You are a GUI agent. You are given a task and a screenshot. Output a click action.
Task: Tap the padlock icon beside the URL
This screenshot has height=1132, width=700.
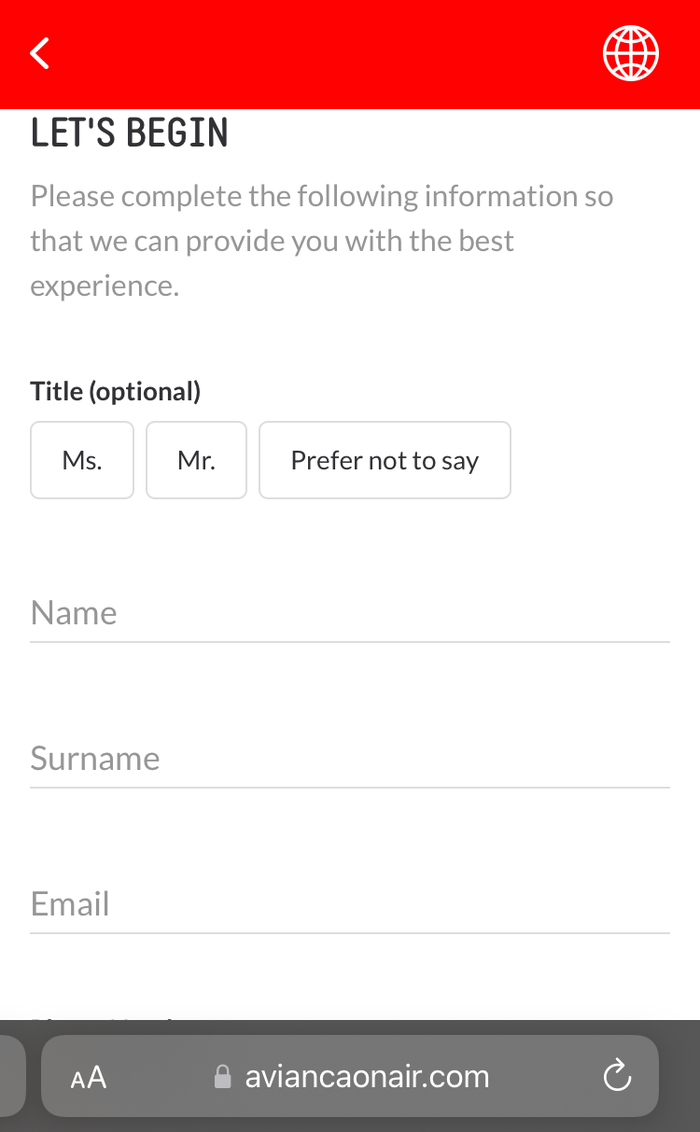pyautogui.click(x=223, y=1076)
